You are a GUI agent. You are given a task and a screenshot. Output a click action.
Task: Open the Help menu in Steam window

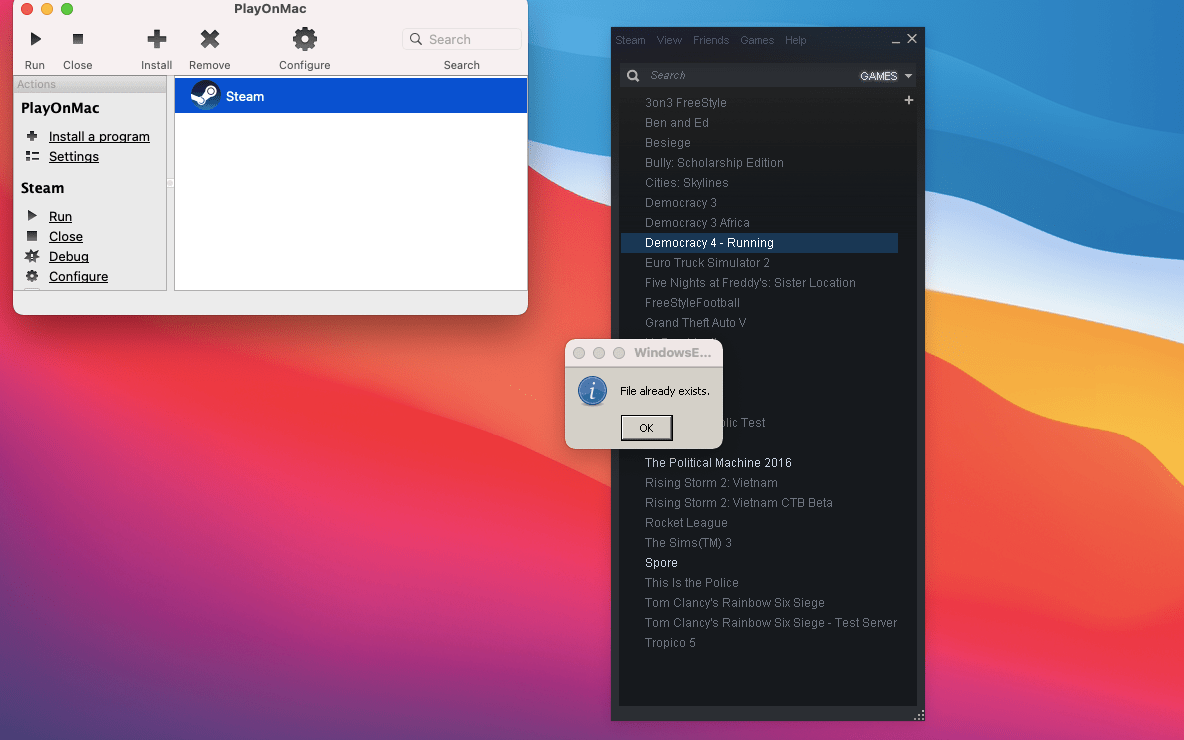tap(795, 40)
